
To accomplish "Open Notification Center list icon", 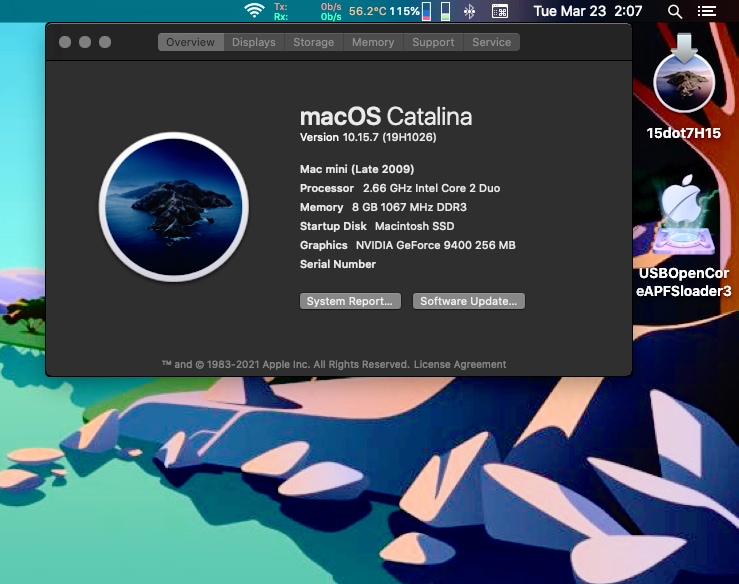I will pyautogui.click(x=706, y=11).
